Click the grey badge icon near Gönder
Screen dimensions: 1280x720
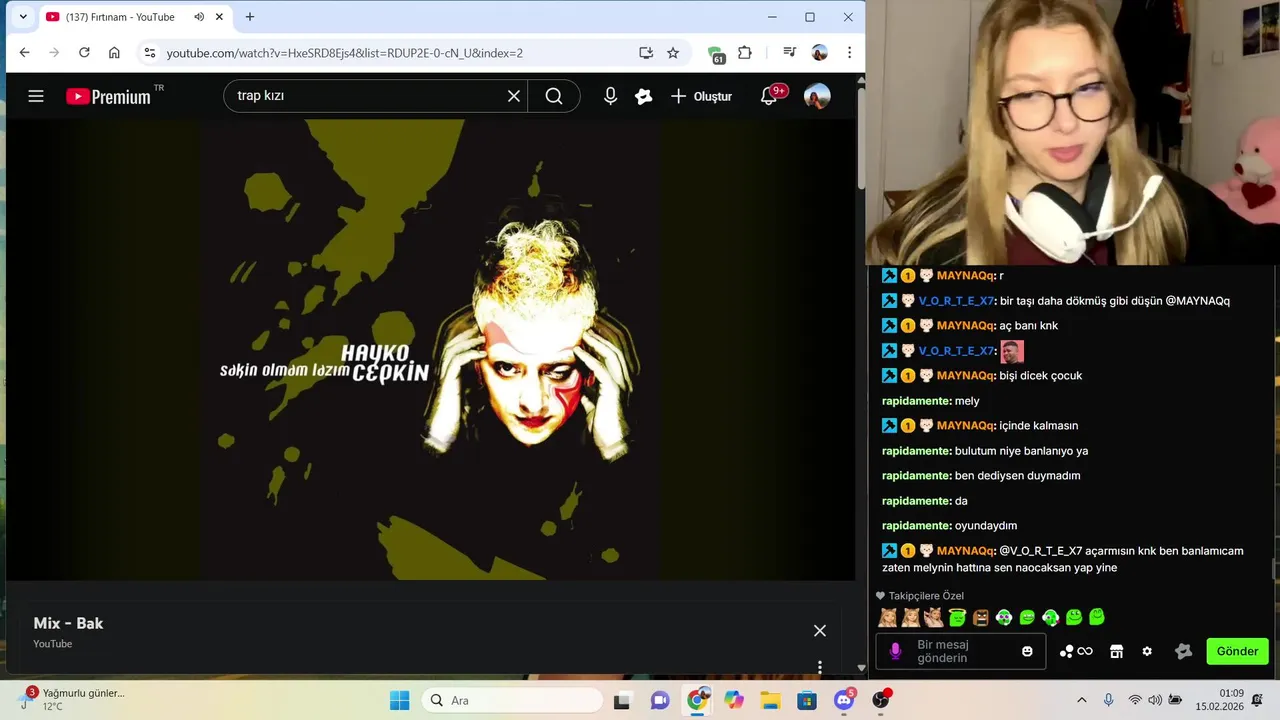1184,651
